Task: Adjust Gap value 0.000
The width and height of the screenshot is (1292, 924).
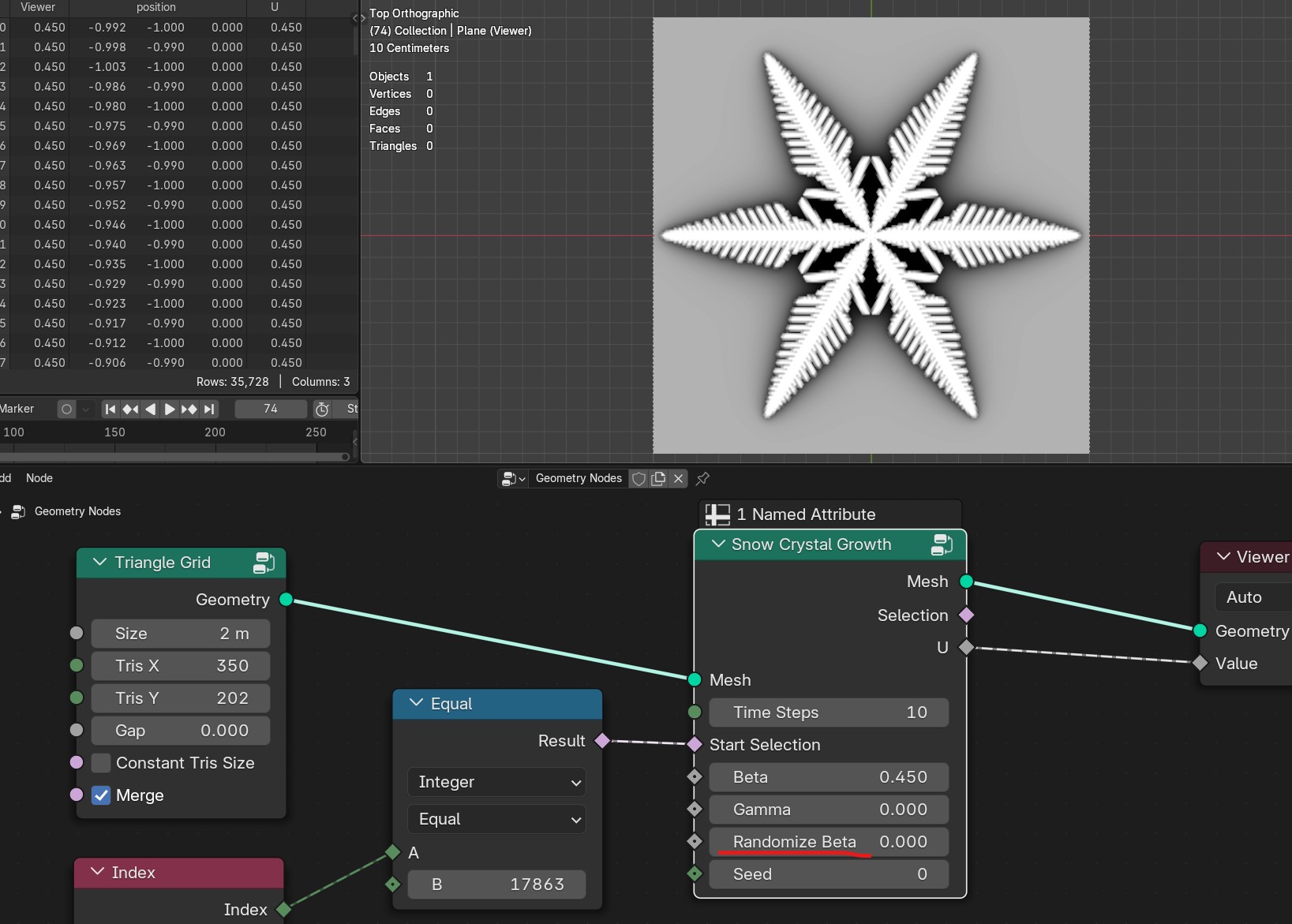Action: [181, 731]
